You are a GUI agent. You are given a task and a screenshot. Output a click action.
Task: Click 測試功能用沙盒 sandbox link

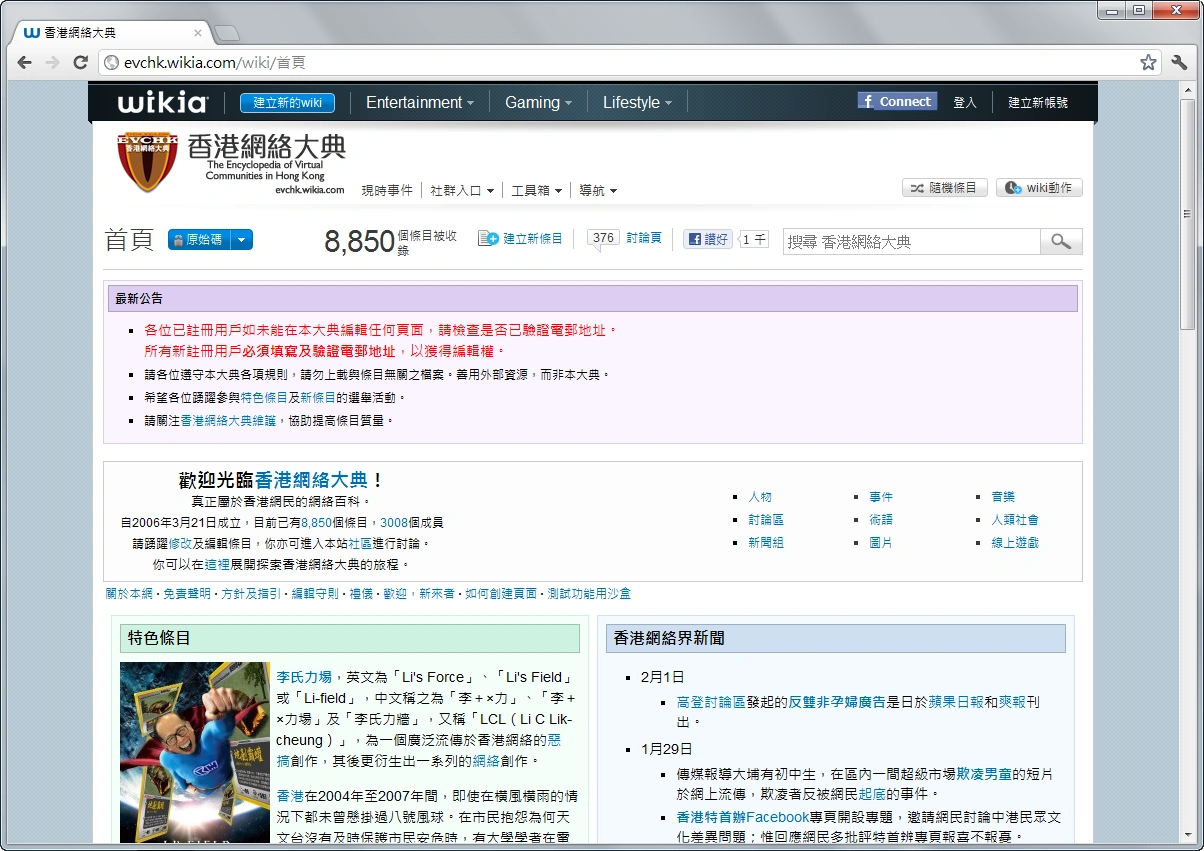589,593
